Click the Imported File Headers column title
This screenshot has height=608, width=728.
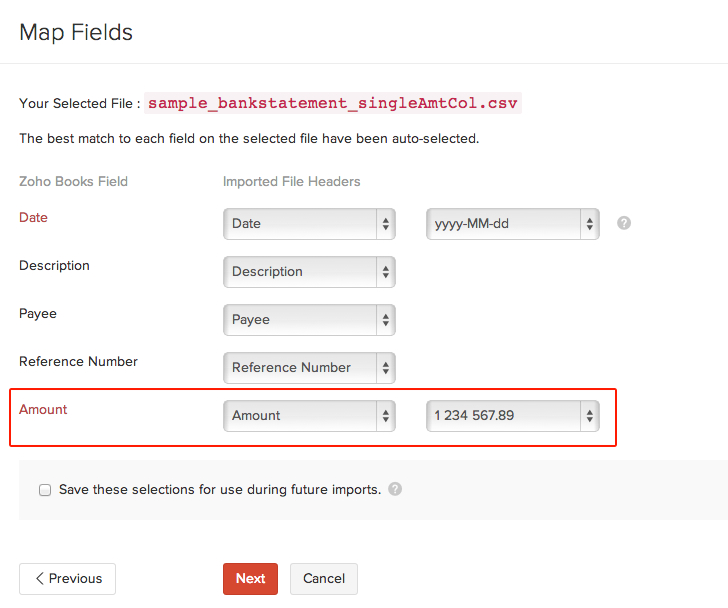291,181
